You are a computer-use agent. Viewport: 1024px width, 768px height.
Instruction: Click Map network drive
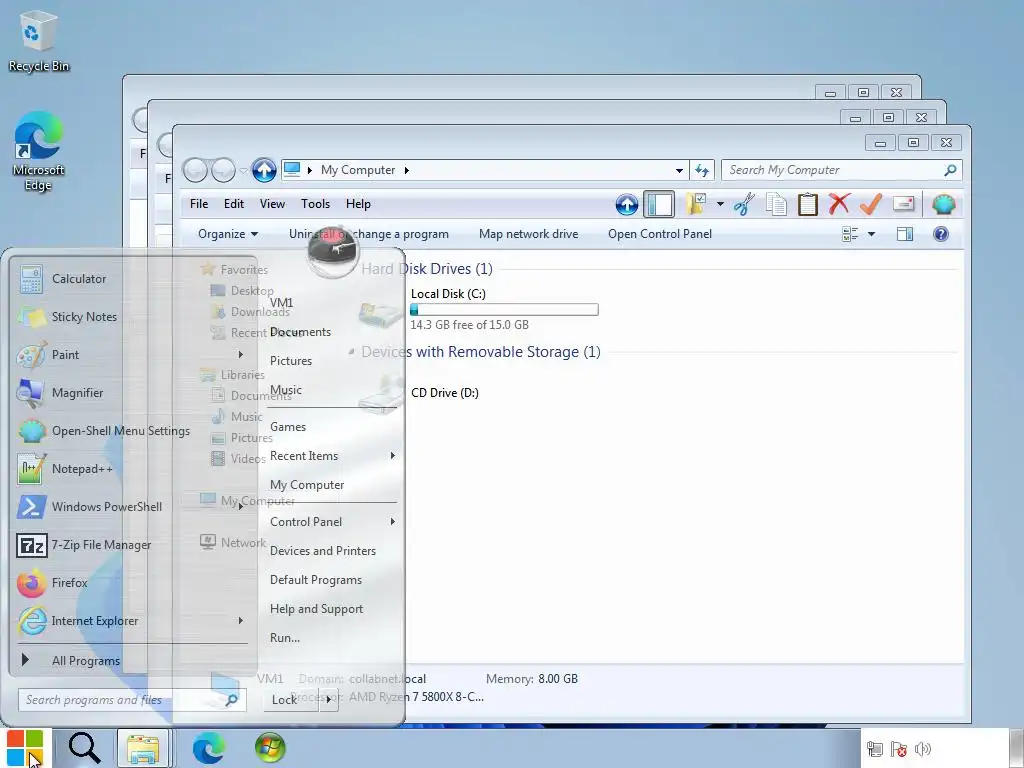pyautogui.click(x=528, y=234)
